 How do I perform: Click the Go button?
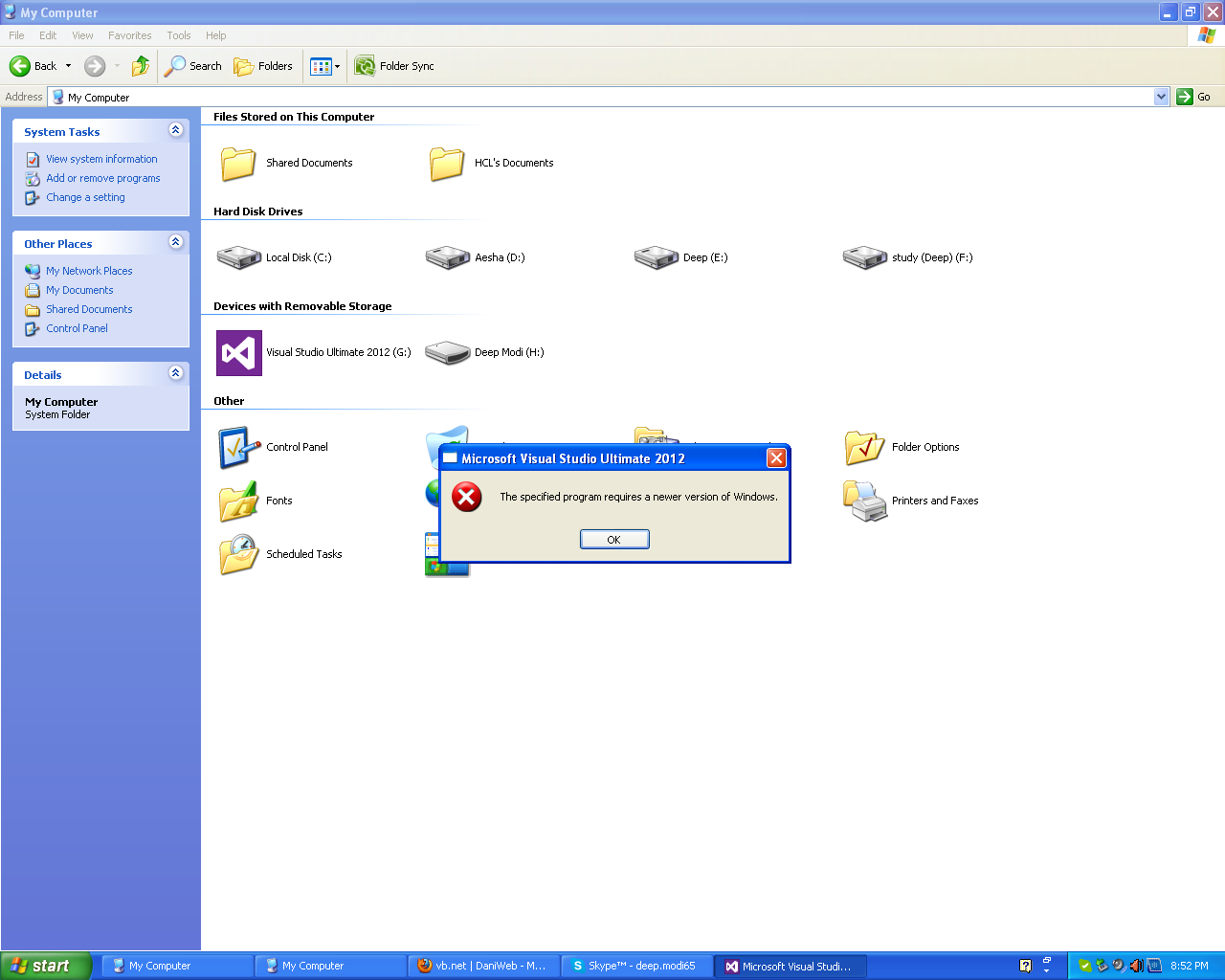pos(1194,97)
